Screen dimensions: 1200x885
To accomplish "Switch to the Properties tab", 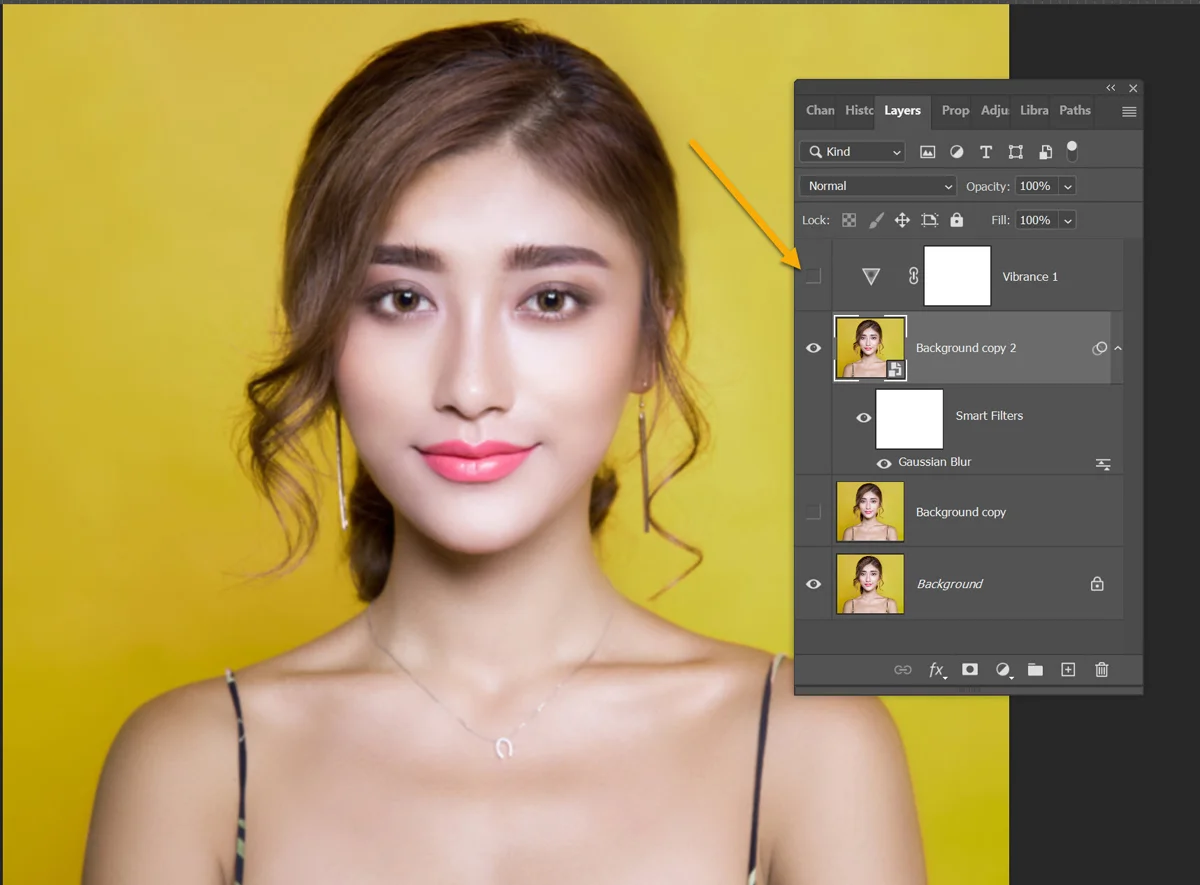I will coord(955,111).
